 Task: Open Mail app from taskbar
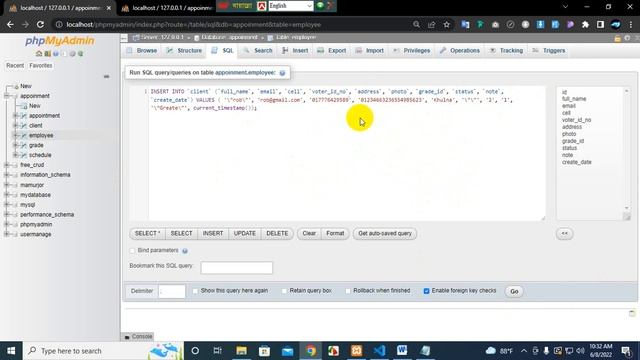(x=287, y=351)
